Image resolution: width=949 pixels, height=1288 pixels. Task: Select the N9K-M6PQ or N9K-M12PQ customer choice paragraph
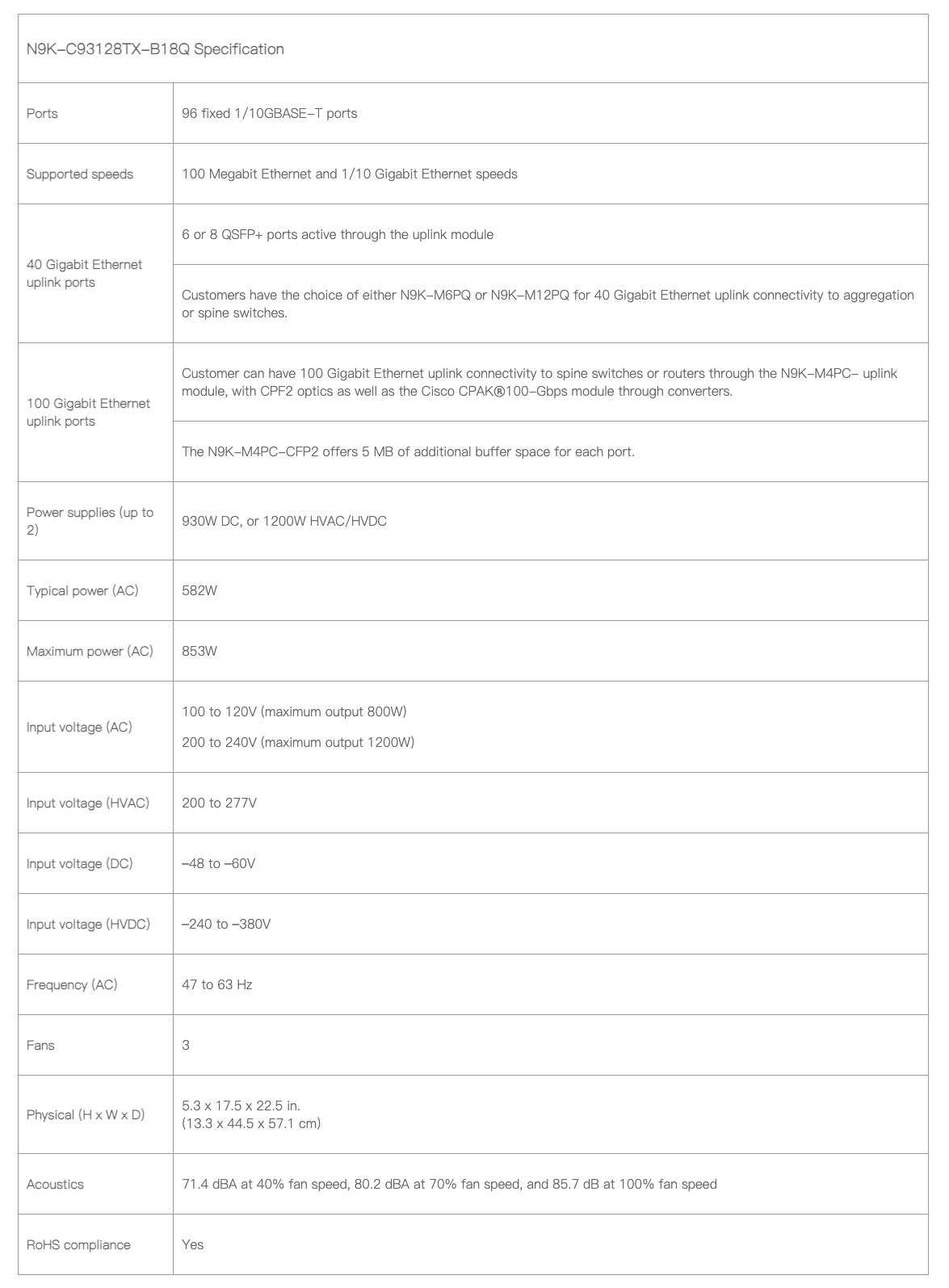pos(547,304)
